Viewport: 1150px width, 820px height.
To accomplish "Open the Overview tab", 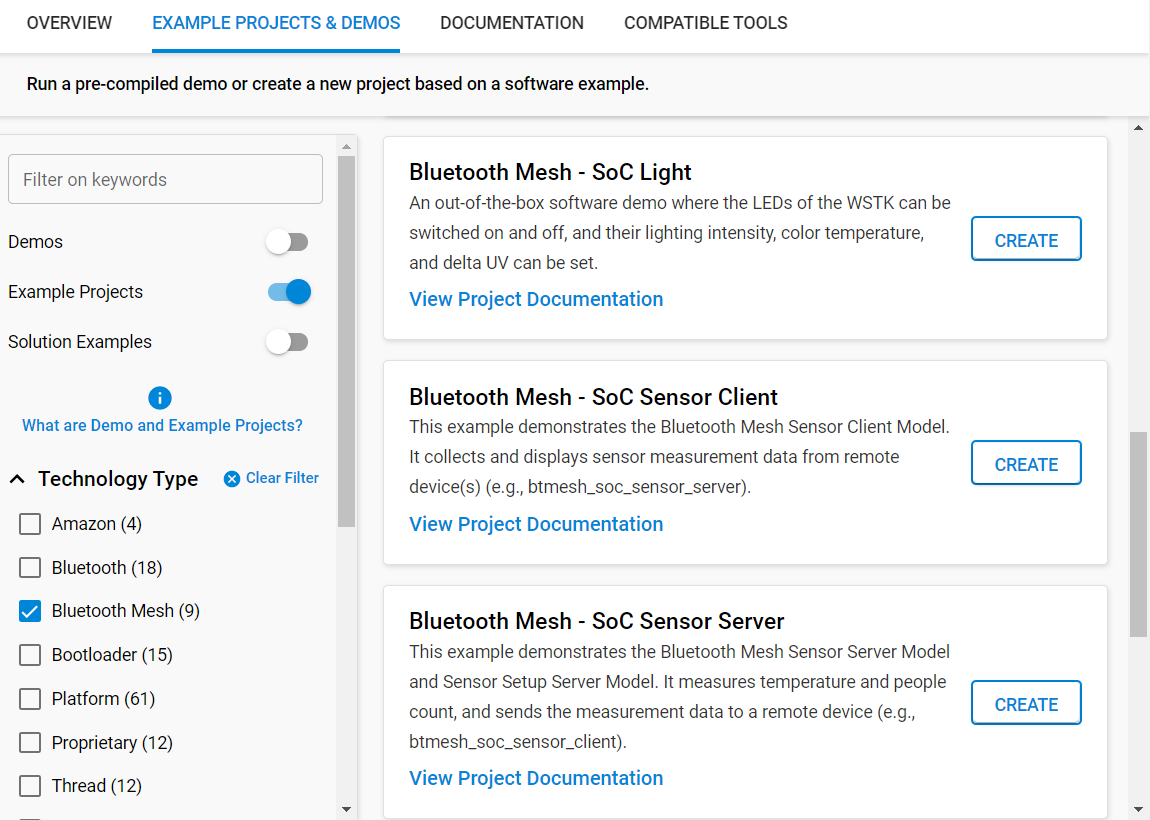I will point(70,23).
